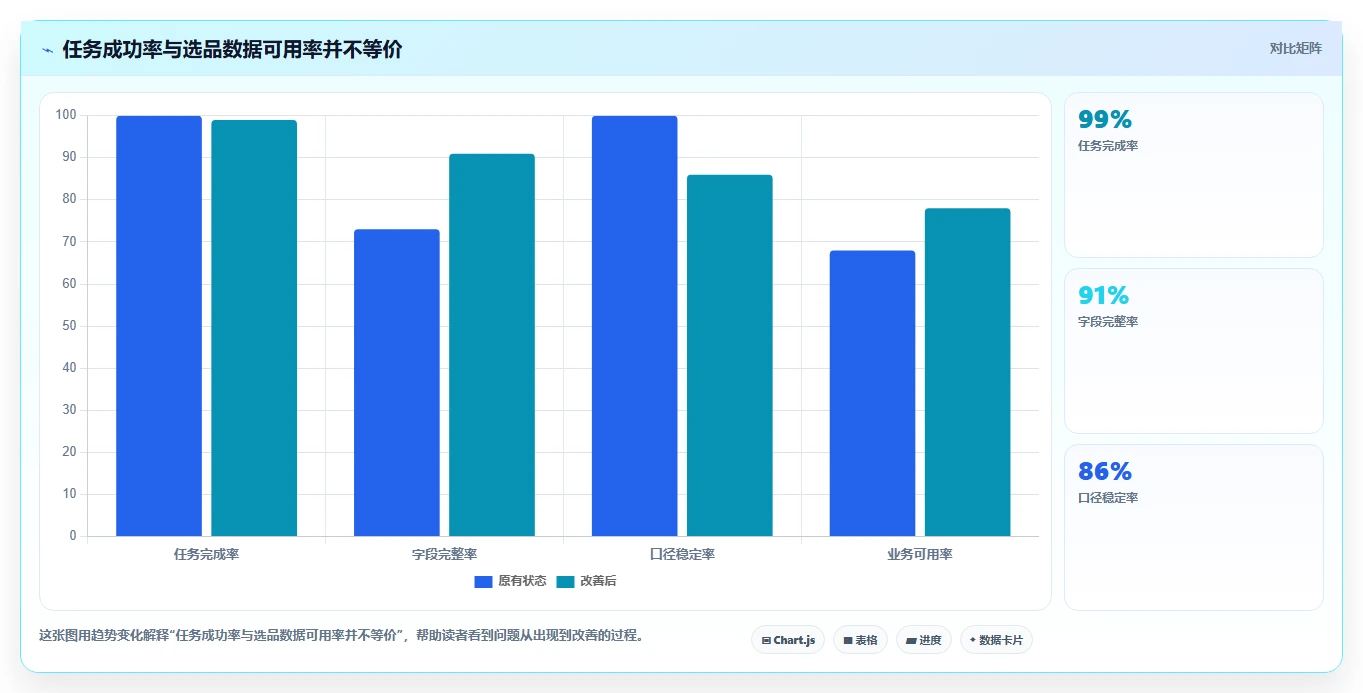The image size is (1363, 693).
Task: Click the 原有状态 bar for 业务可用率
Action: (873, 393)
